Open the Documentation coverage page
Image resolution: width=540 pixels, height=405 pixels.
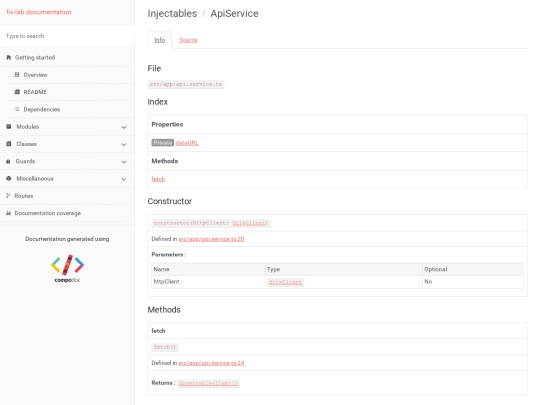48,213
